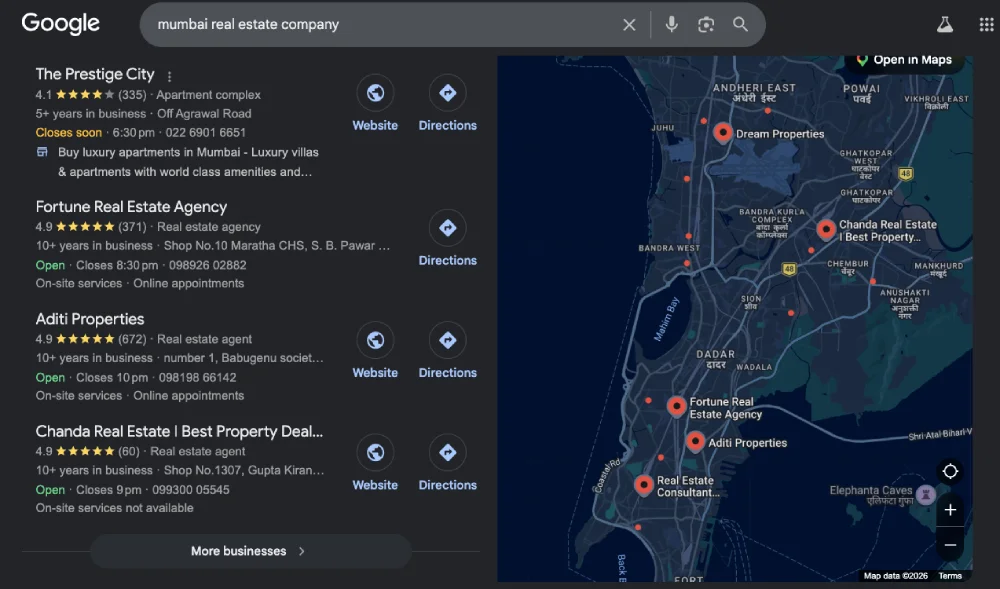Click the Elephanta Caves landmark icon
Screen dimensions: 1000x589
(925, 494)
